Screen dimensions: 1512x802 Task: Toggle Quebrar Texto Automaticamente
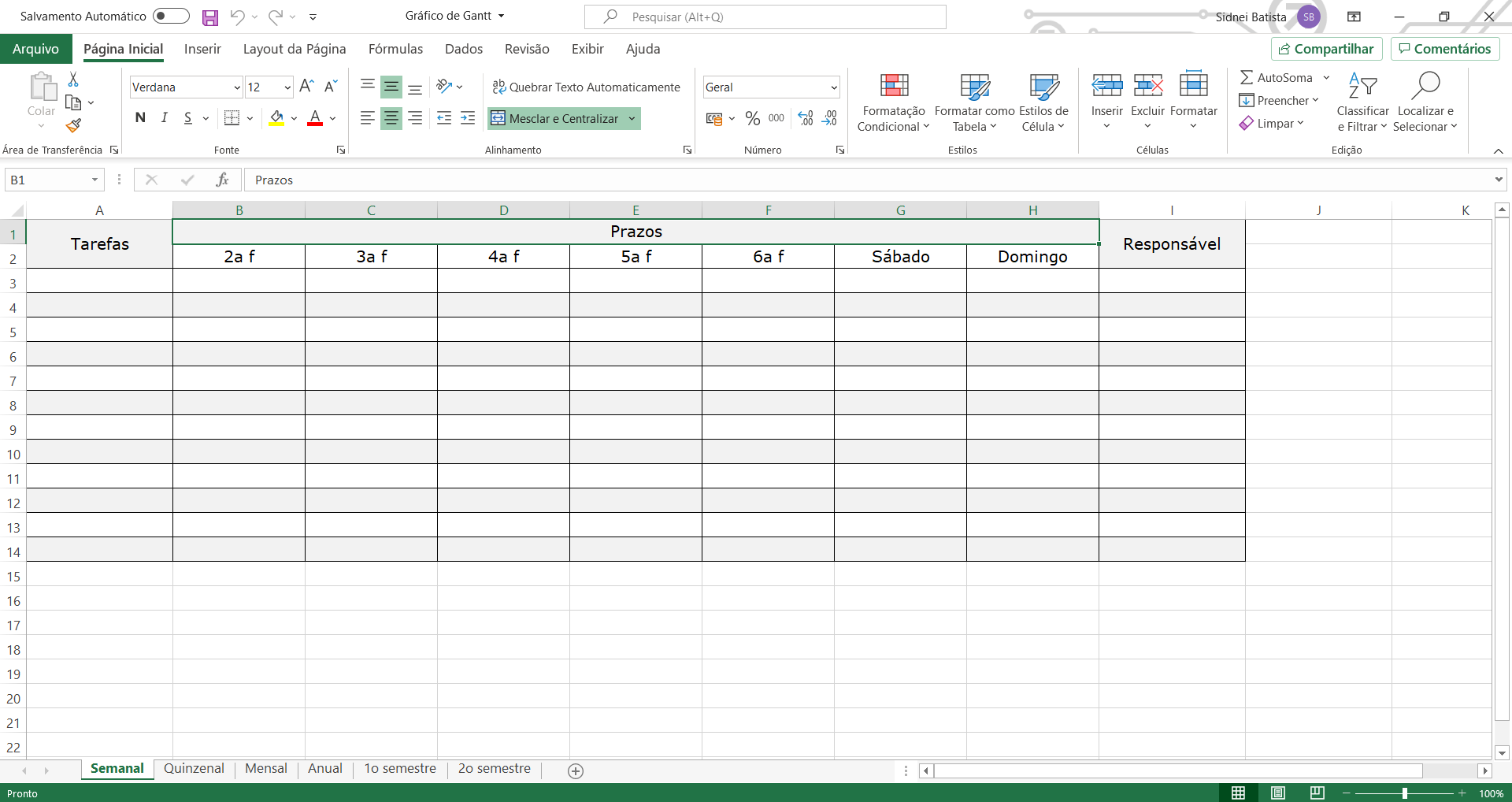click(586, 87)
